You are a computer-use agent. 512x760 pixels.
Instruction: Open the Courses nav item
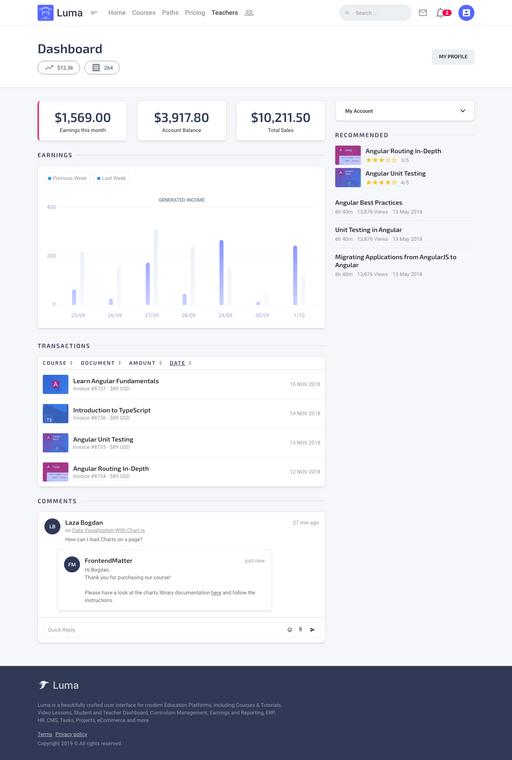coord(144,13)
